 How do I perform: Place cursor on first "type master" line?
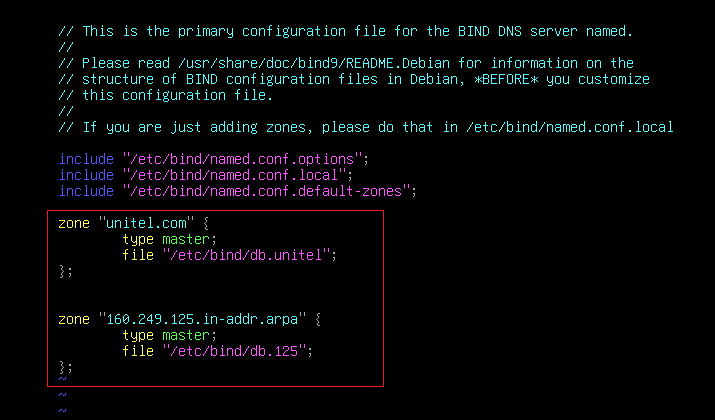tap(169, 239)
